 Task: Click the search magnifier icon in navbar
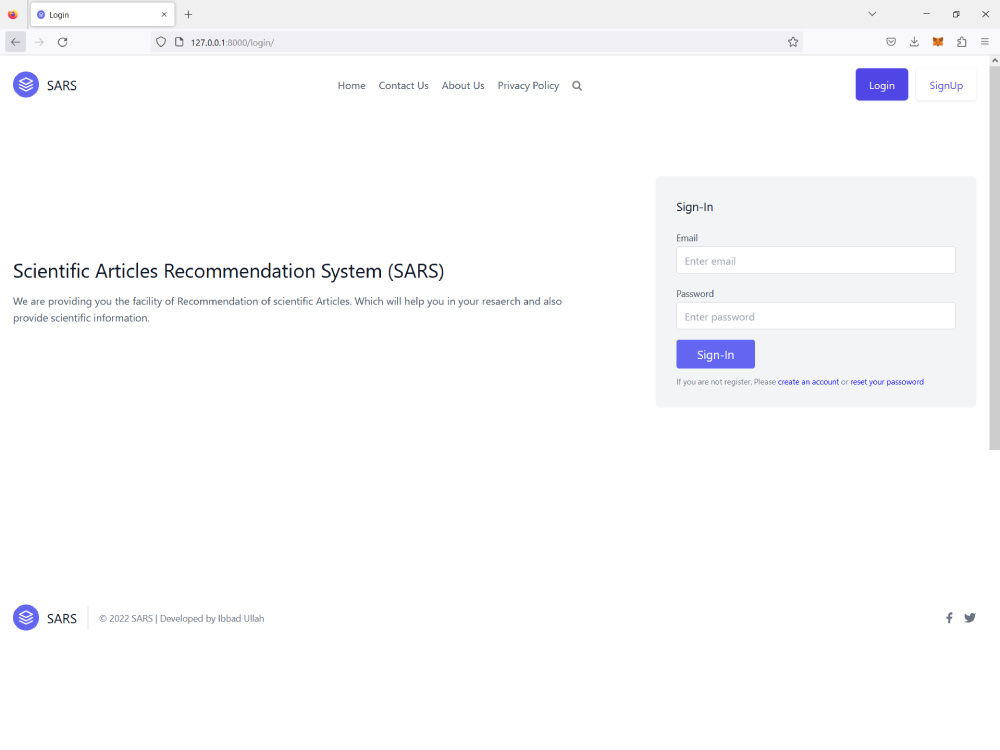pos(577,85)
